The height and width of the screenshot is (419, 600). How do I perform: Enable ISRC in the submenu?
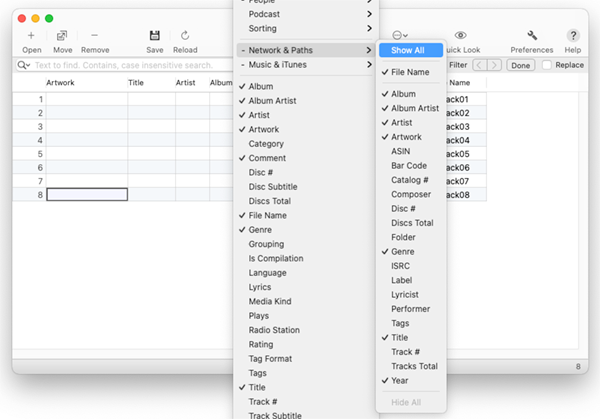pyautogui.click(x=411, y=266)
